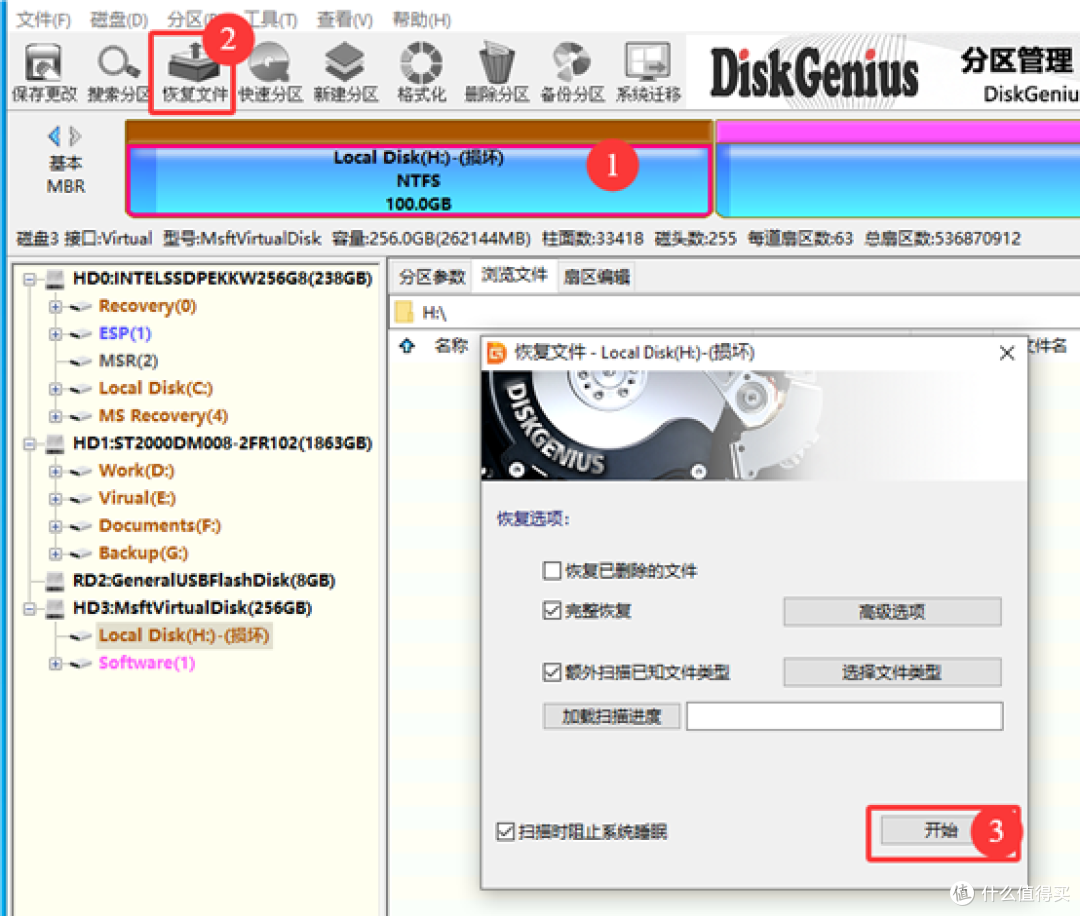Collapse the HD0 INTELSSD disk tree node
Viewport: 1080px width, 916px height.
point(29,279)
